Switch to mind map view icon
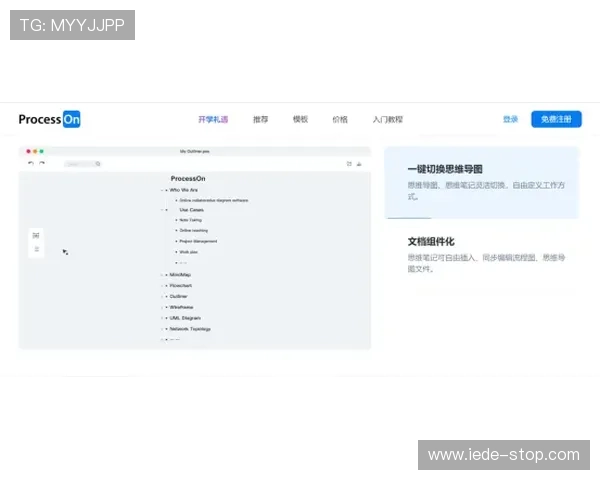The image size is (600, 480). (x=36, y=235)
